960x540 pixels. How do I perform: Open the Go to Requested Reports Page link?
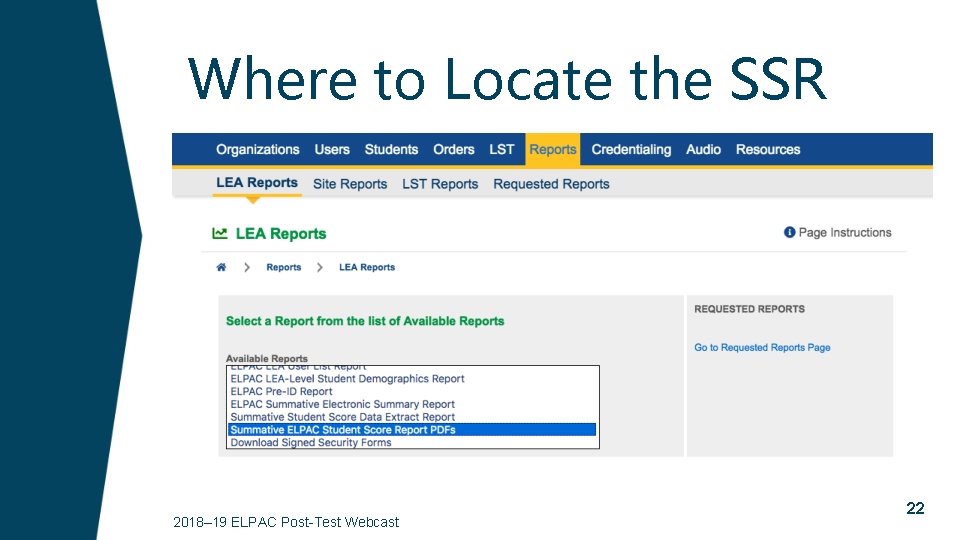click(762, 347)
